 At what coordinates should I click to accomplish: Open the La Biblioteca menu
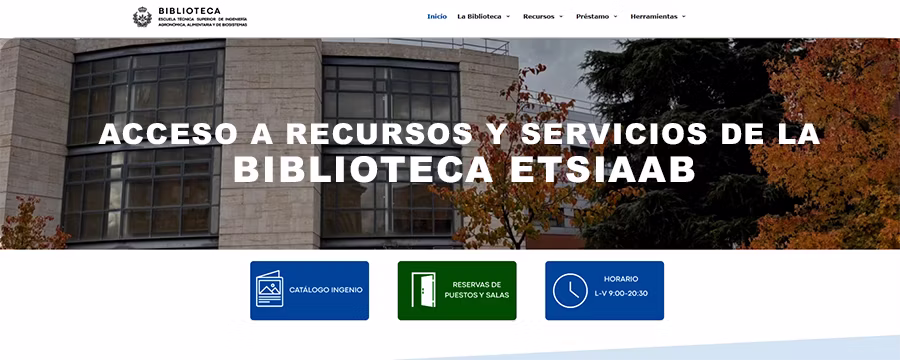[479, 17]
